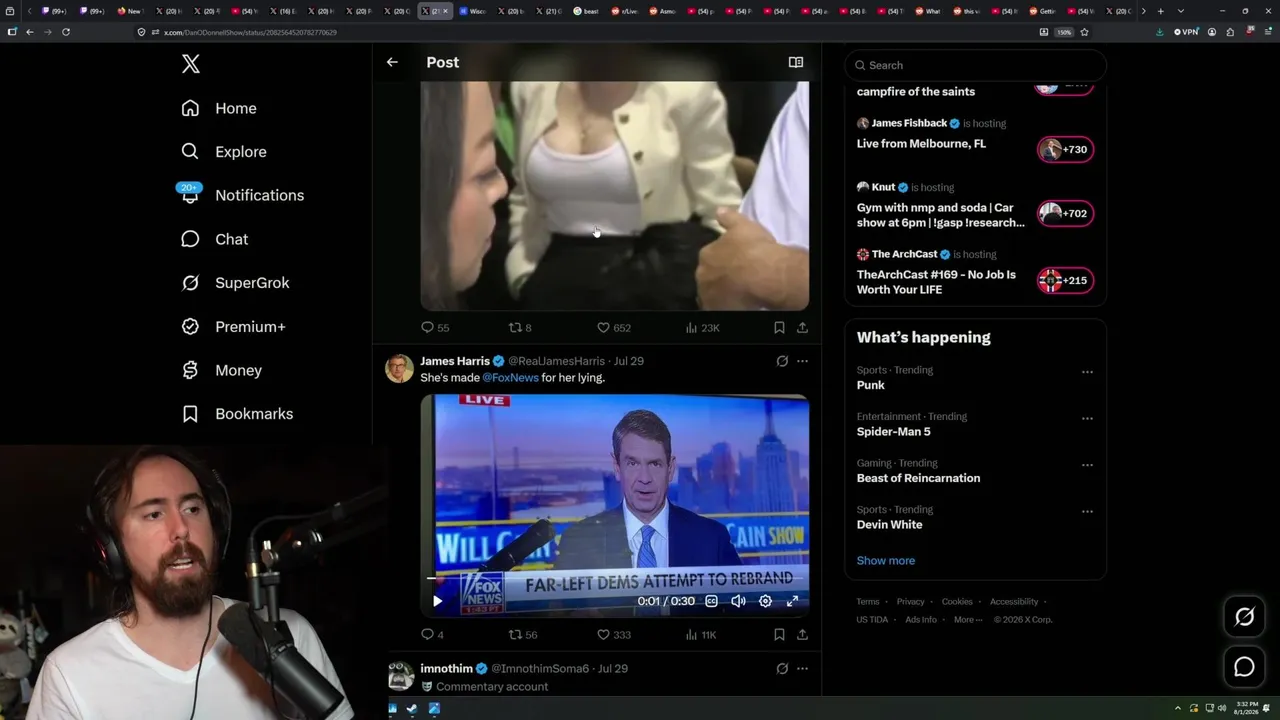
Task: Reload the page in browser toolbar
Action: (66, 32)
